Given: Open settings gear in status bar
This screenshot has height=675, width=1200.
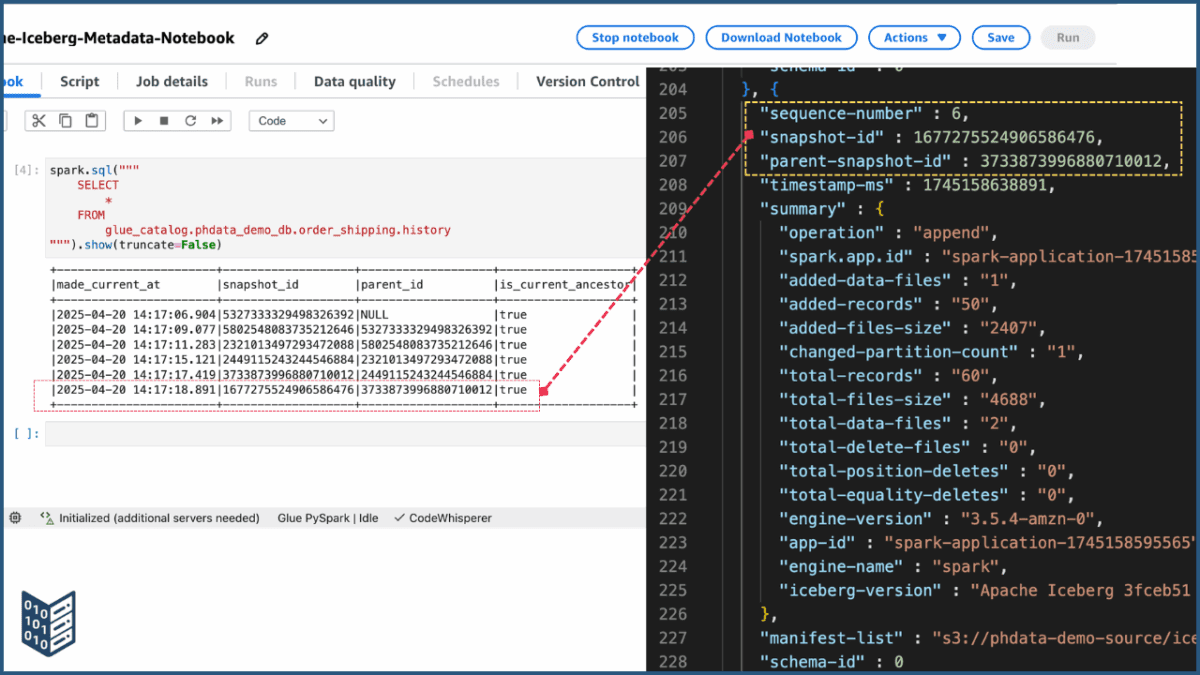Looking at the screenshot, I should point(16,517).
